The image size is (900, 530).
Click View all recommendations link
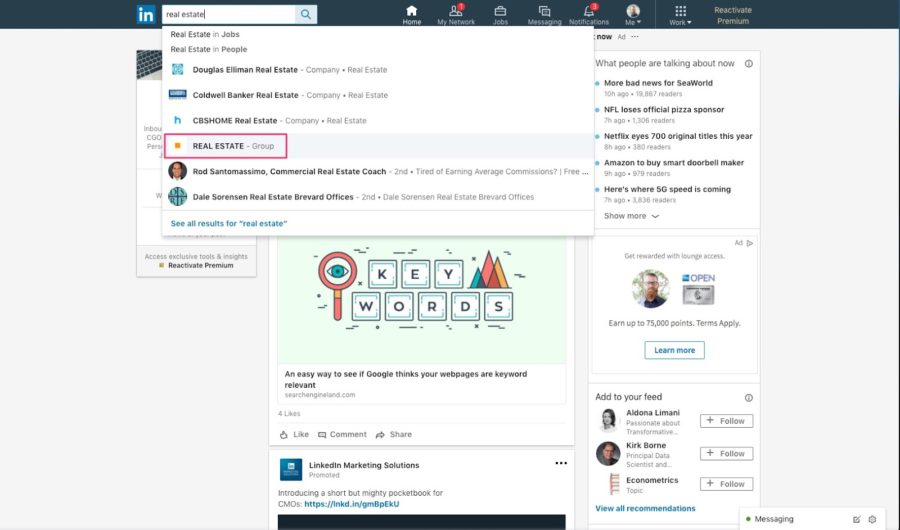coord(645,508)
